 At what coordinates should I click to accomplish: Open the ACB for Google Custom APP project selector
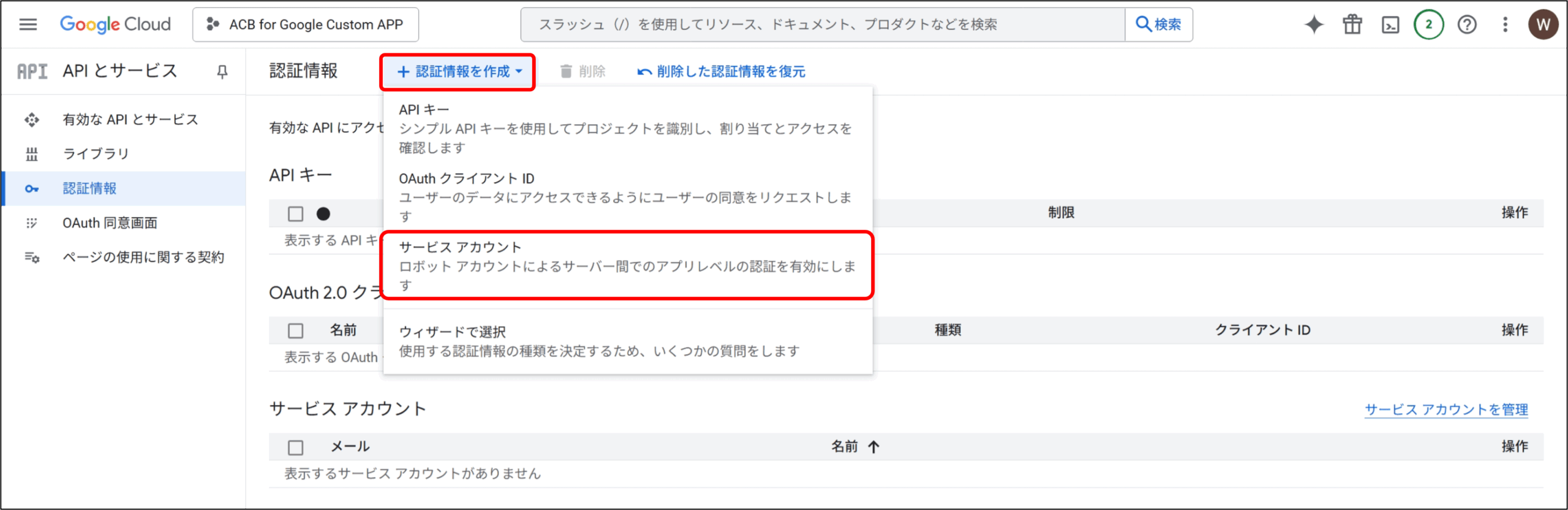pyautogui.click(x=306, y=25)
